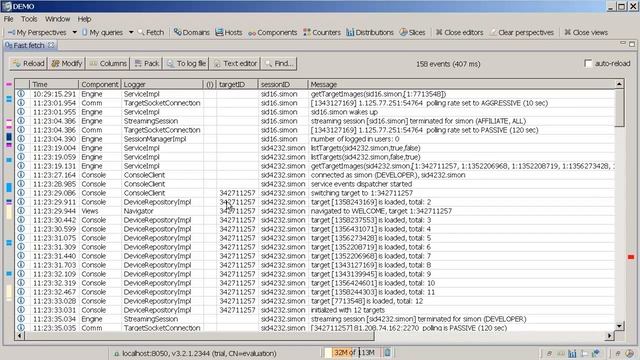Click the down arrow of the vertical scrollbar
The image size is (640, 360).
(619, 326)
